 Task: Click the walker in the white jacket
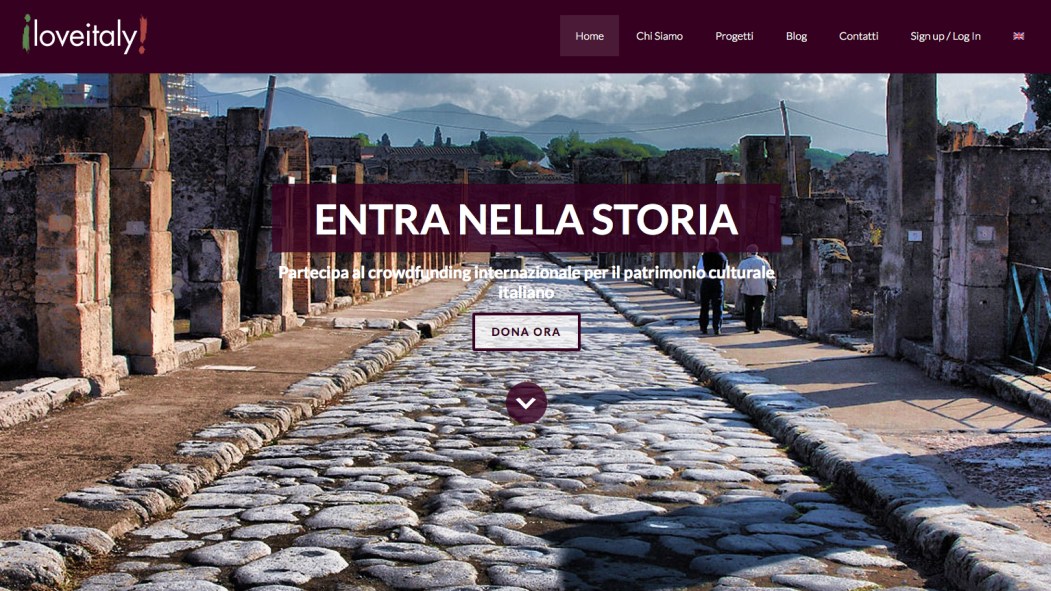(x=754, y=288)
